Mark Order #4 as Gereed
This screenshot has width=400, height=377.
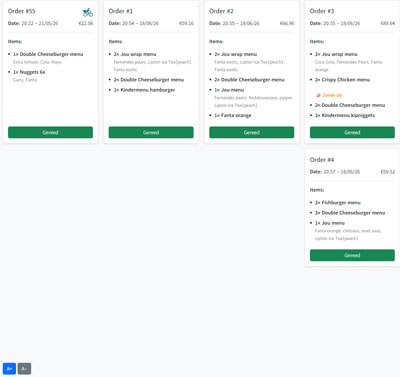[352, 255]
